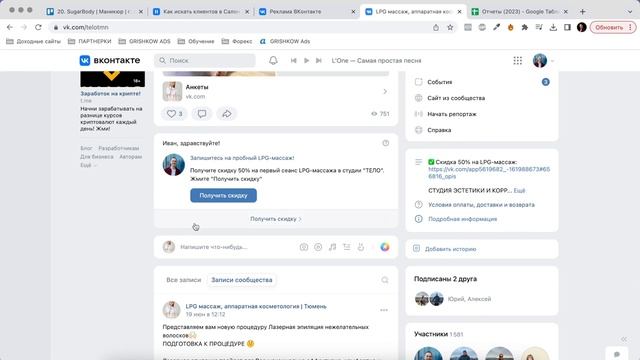Switch to Реклама ВКонтакте browser tab
The image size is (640, 360).
(307, 12)
